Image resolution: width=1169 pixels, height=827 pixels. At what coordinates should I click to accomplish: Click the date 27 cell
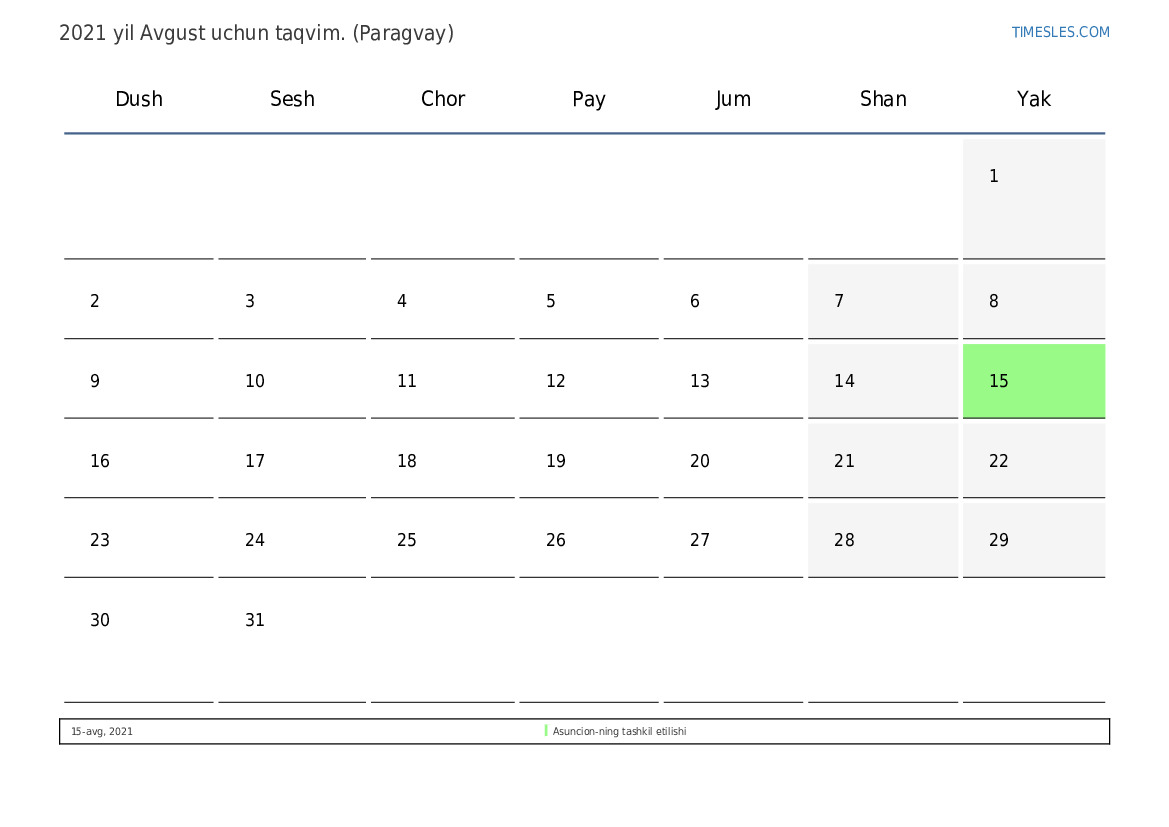pyautogui.click(x=732, y=540)
